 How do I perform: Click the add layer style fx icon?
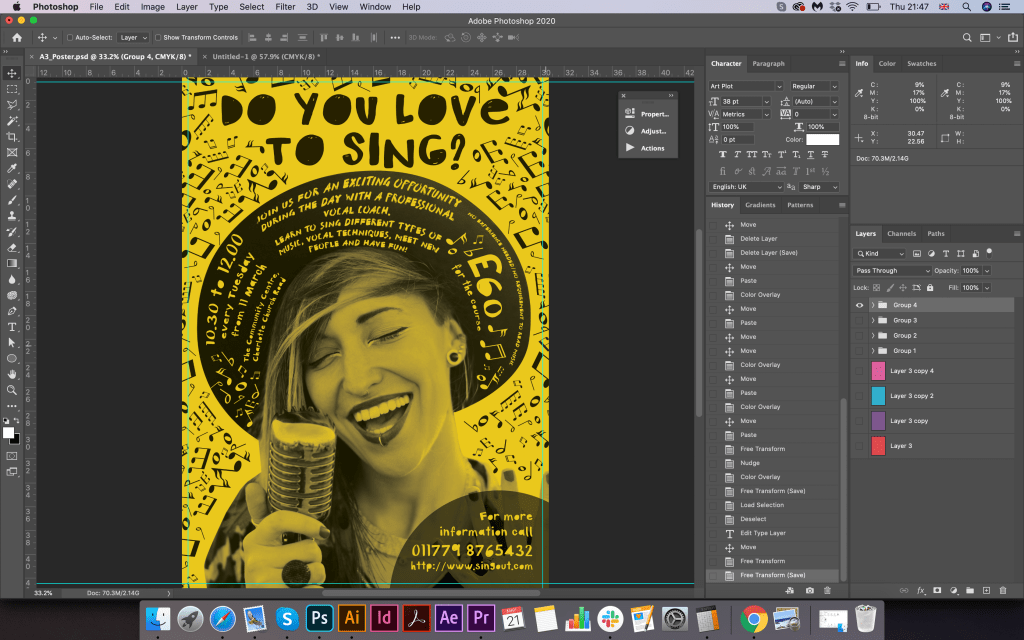pos(921,590)
